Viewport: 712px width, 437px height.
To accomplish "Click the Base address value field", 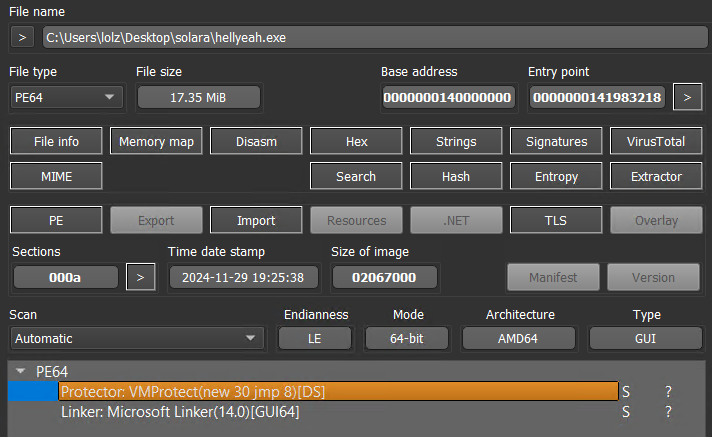I will (448, 97).
